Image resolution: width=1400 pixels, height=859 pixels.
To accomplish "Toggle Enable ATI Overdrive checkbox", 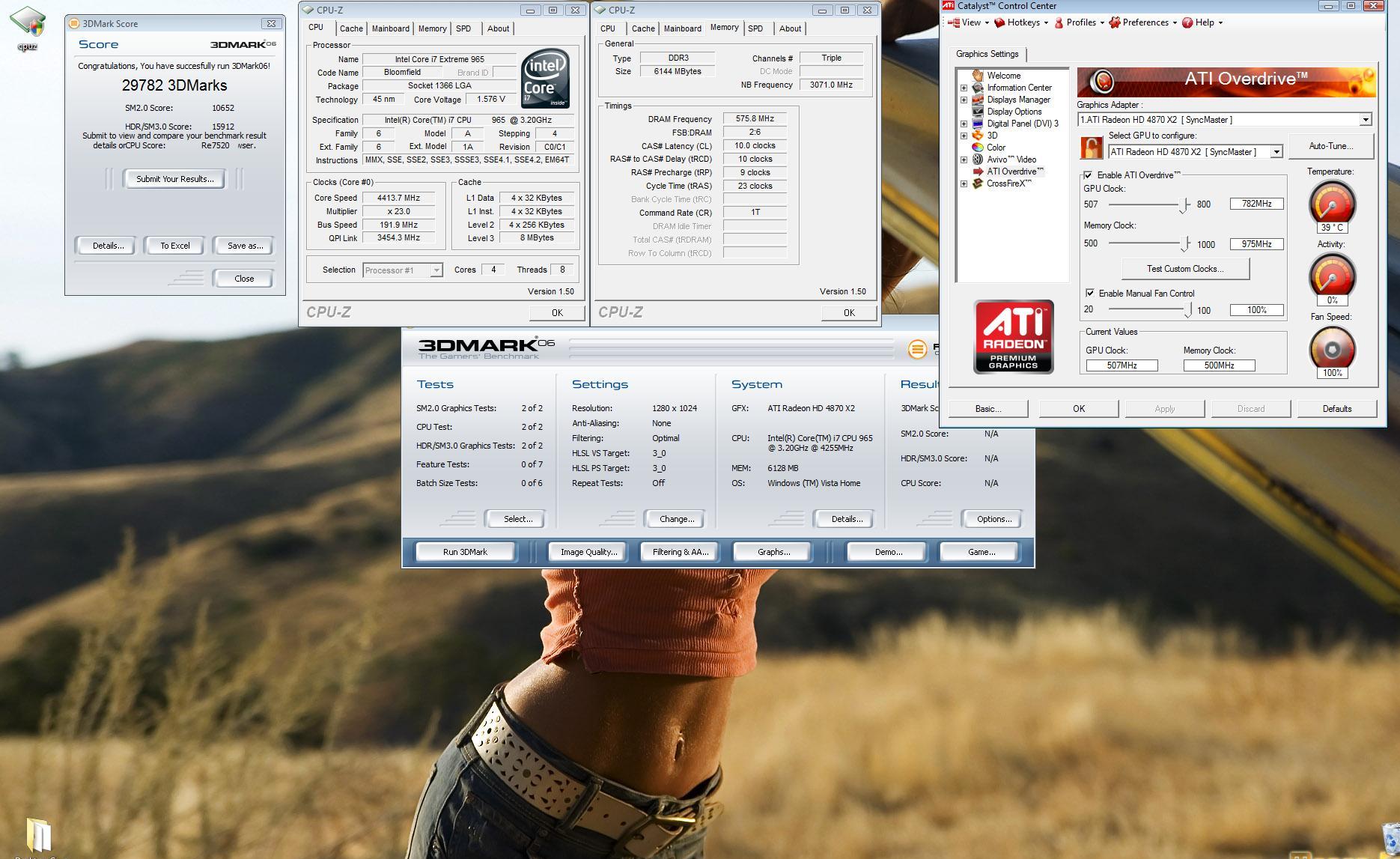I will tap(1088, 175).
